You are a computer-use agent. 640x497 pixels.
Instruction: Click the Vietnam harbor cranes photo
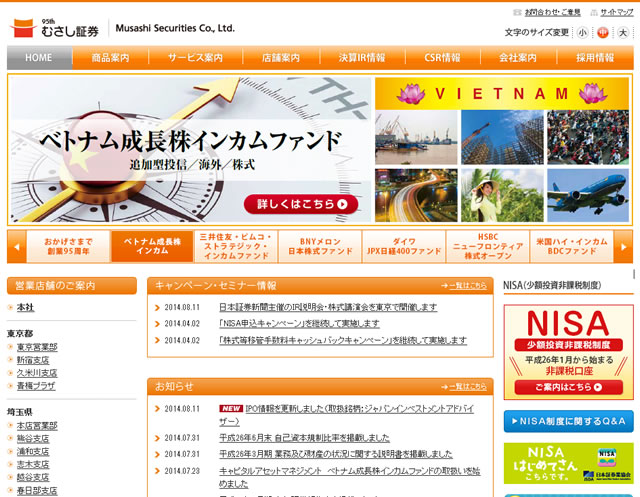416,137
